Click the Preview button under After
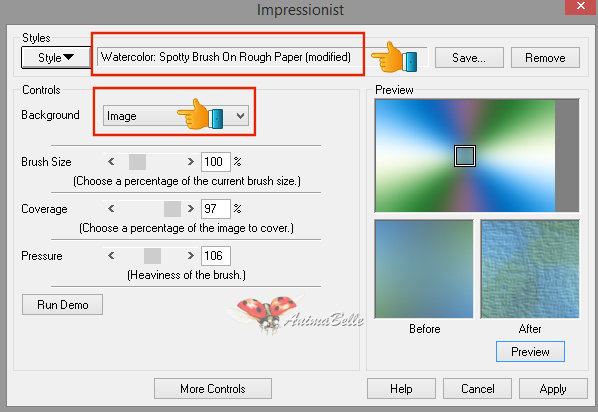 [x=530, y=351]
